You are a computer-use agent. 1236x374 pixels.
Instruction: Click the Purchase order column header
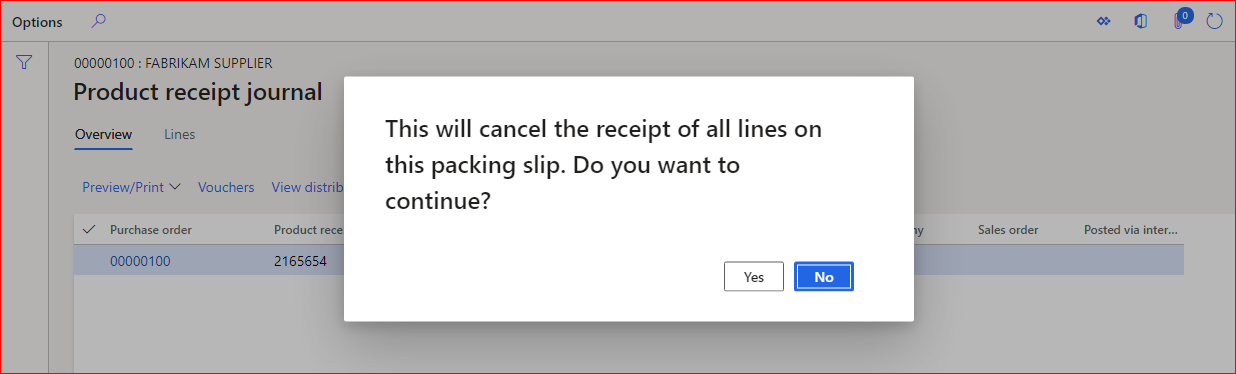tap(151, 230)
